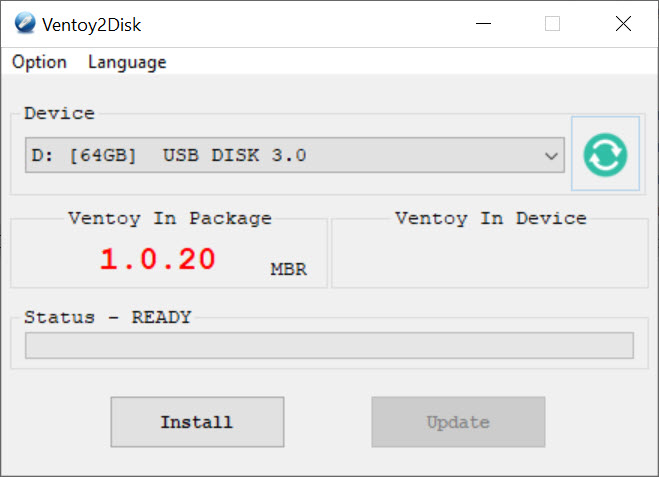Viewport: 659px width, 477px height.
Task: Click the status progress bar
Action: [x=329, y=345]
